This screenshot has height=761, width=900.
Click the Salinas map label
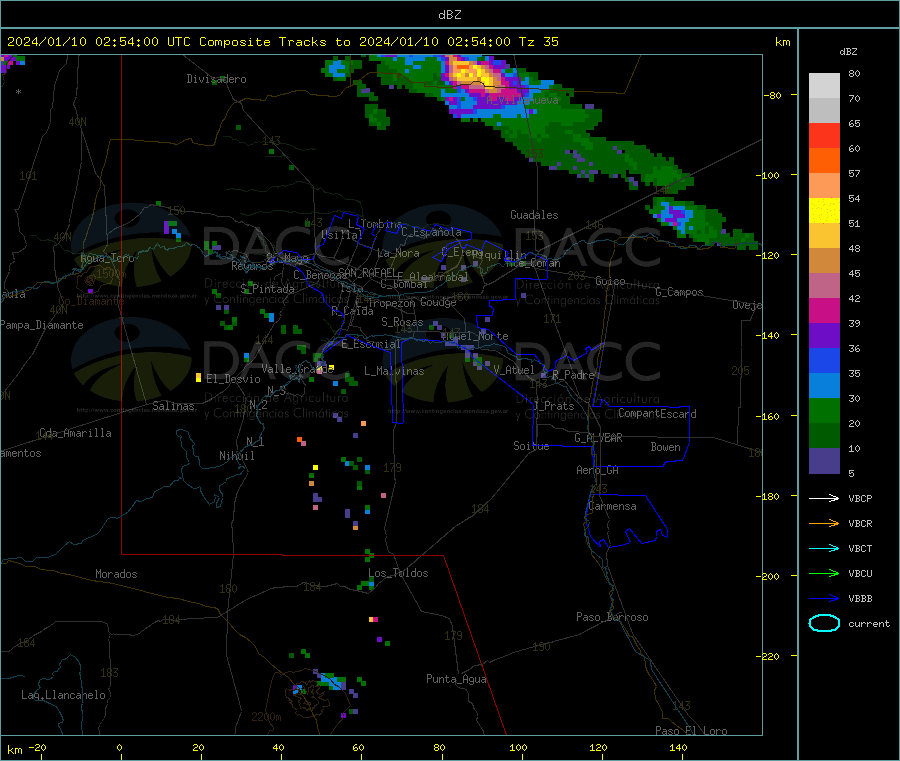[173, 406]
